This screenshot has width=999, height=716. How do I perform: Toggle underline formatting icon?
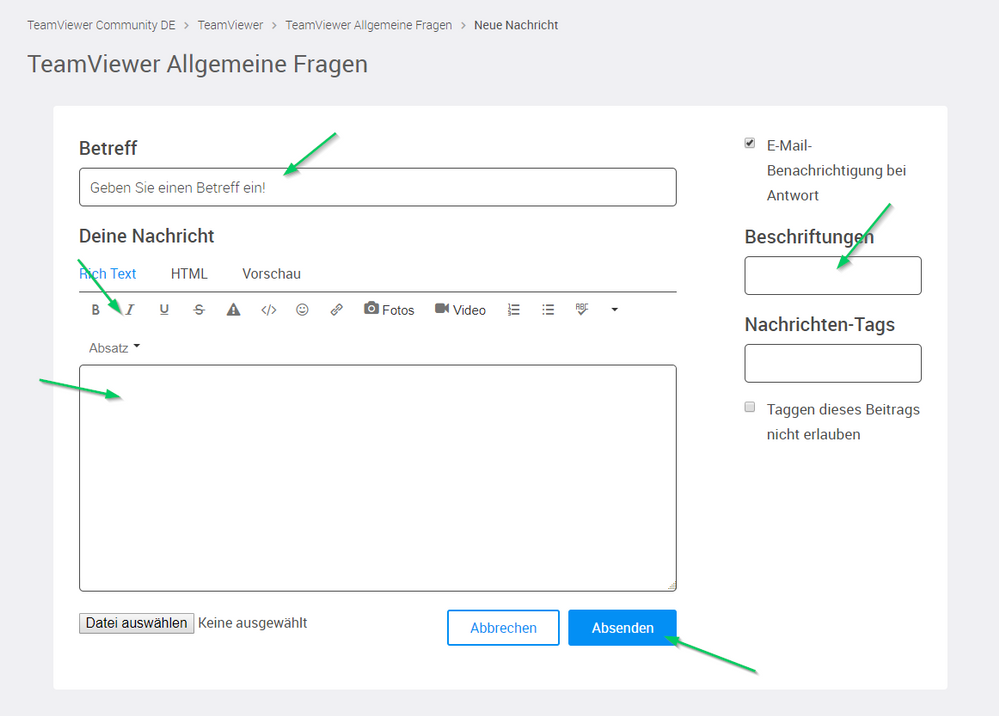click(164, 310)
